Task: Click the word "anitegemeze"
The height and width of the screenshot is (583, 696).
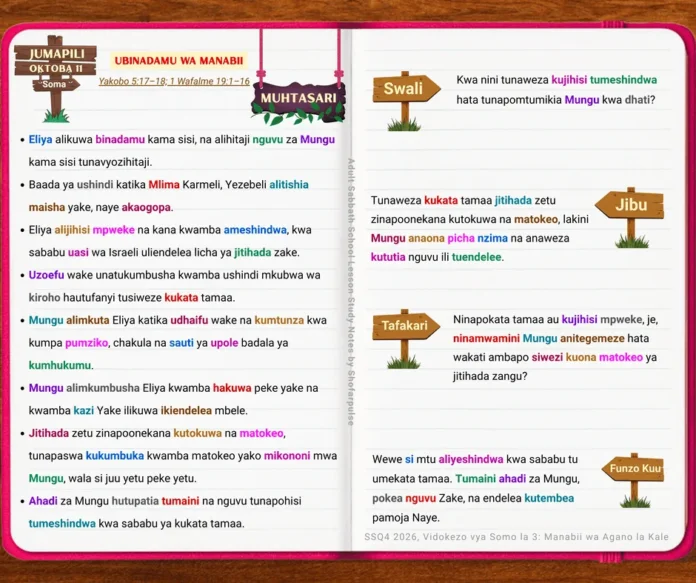Action: pos(592,338)
